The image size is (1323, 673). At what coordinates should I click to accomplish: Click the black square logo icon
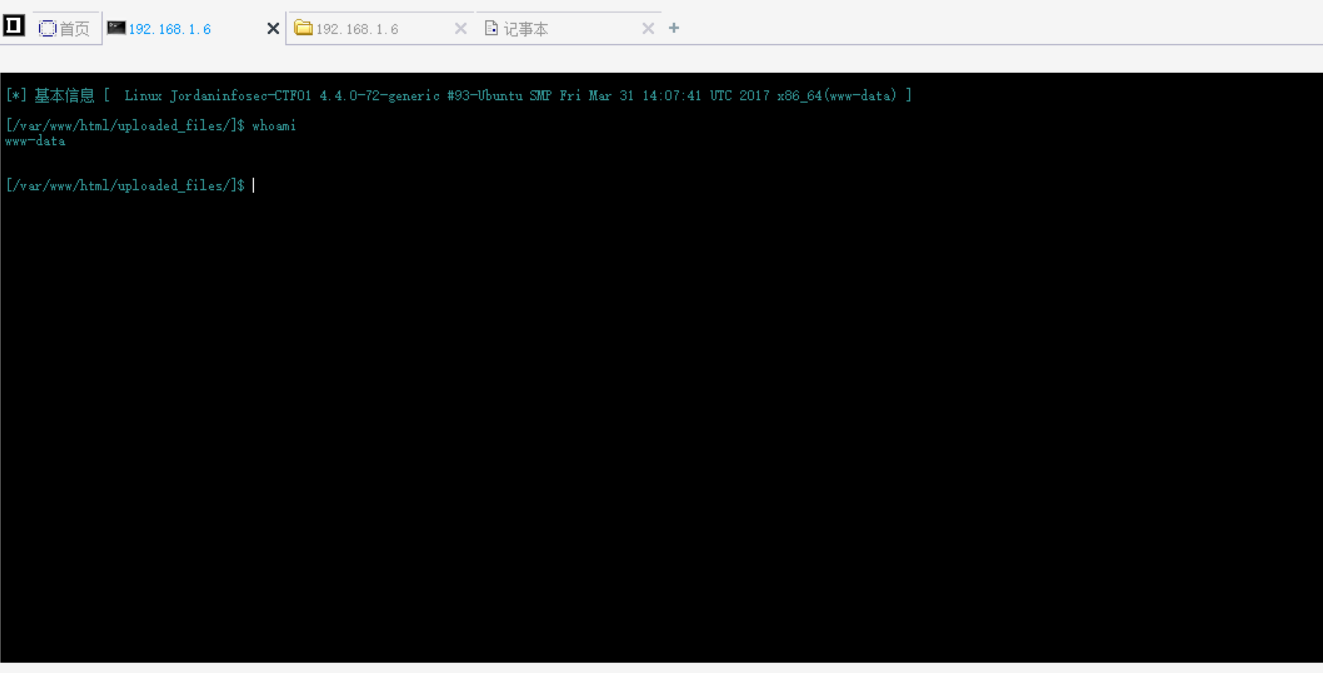[x=14, y=26]
